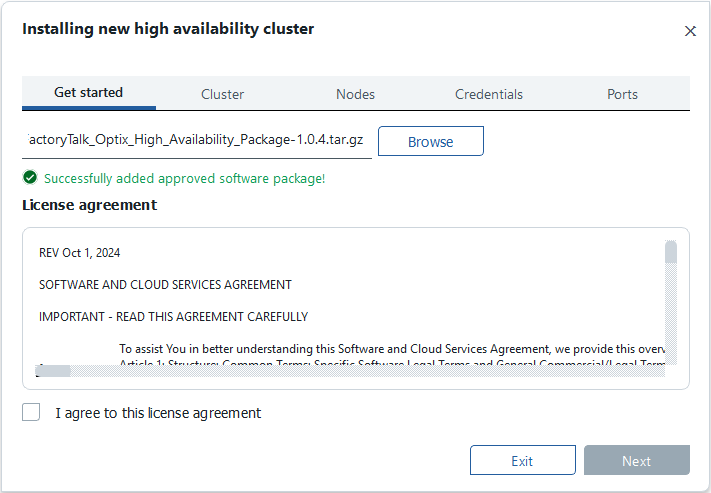This screenshot has width=711, height=493.
Task: Click Browse to choose a package
Action: coord(431,142)
